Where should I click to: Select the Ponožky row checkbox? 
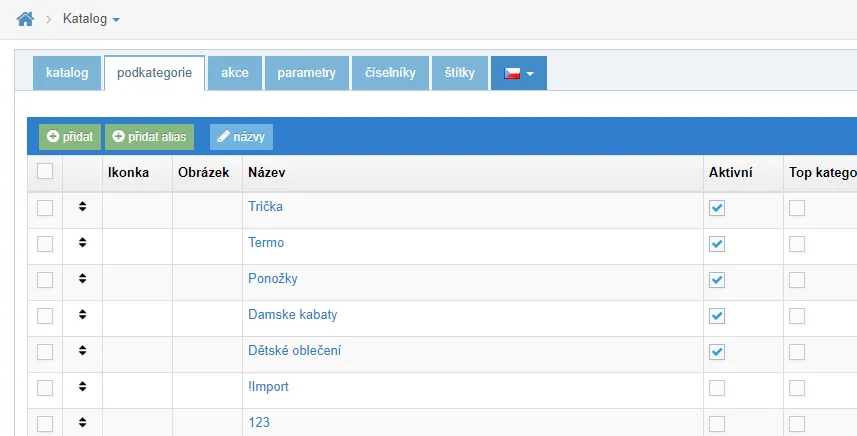pos(45,280)
